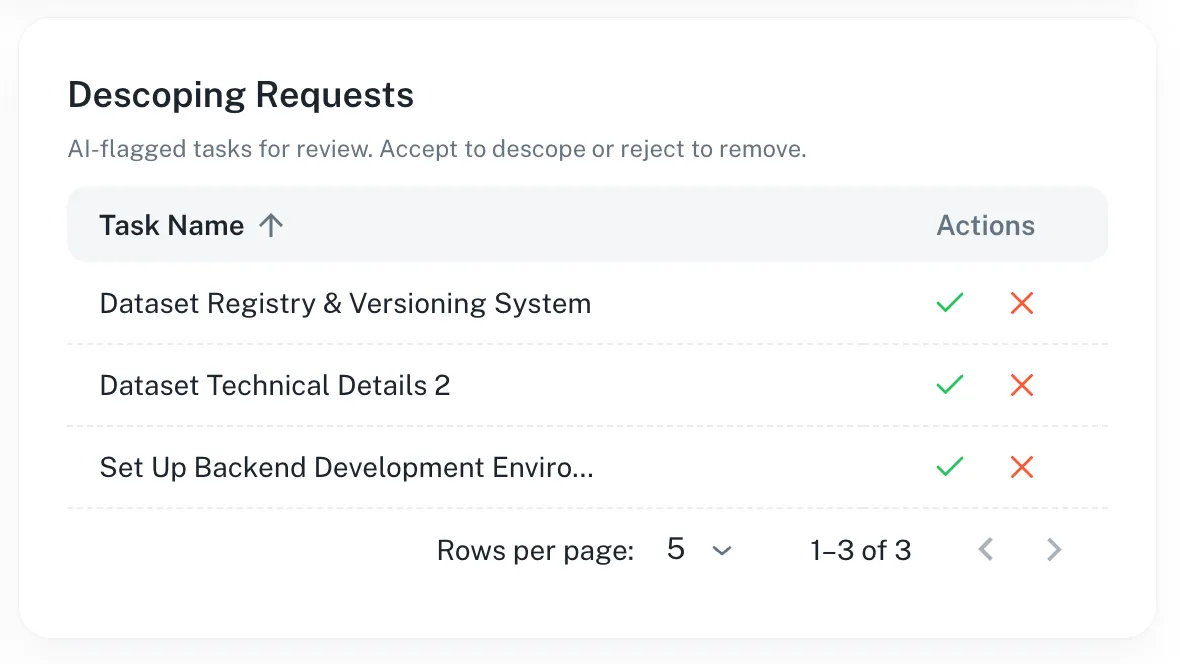Click the sort arrow beside Task Name
The height and width of the screenshot is (664, 1180).
[x=271, y=225]
